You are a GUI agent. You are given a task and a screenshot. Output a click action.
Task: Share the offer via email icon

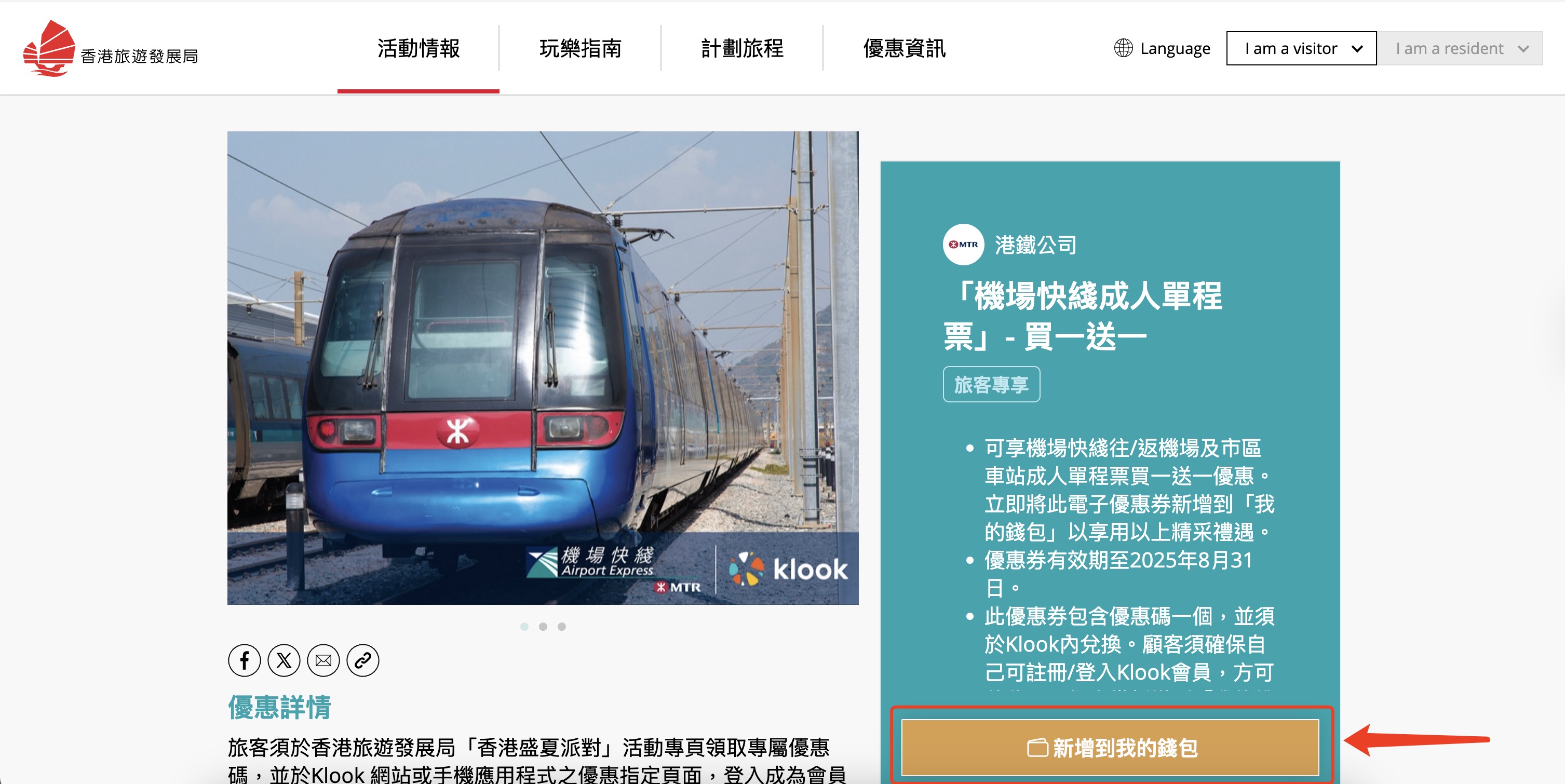pyautogui.click(x=323, y=660)
